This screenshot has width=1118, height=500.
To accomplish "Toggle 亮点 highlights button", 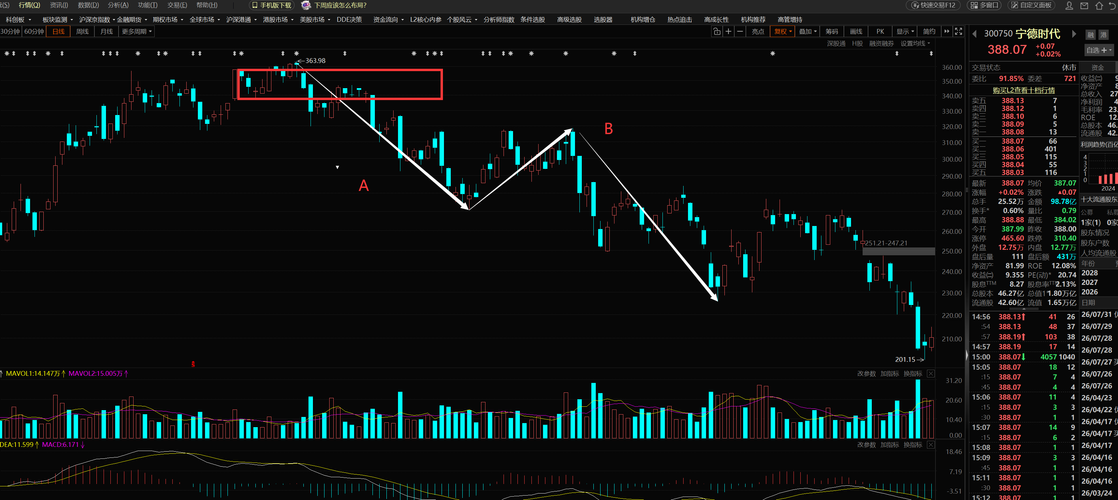I will [758, 31].
